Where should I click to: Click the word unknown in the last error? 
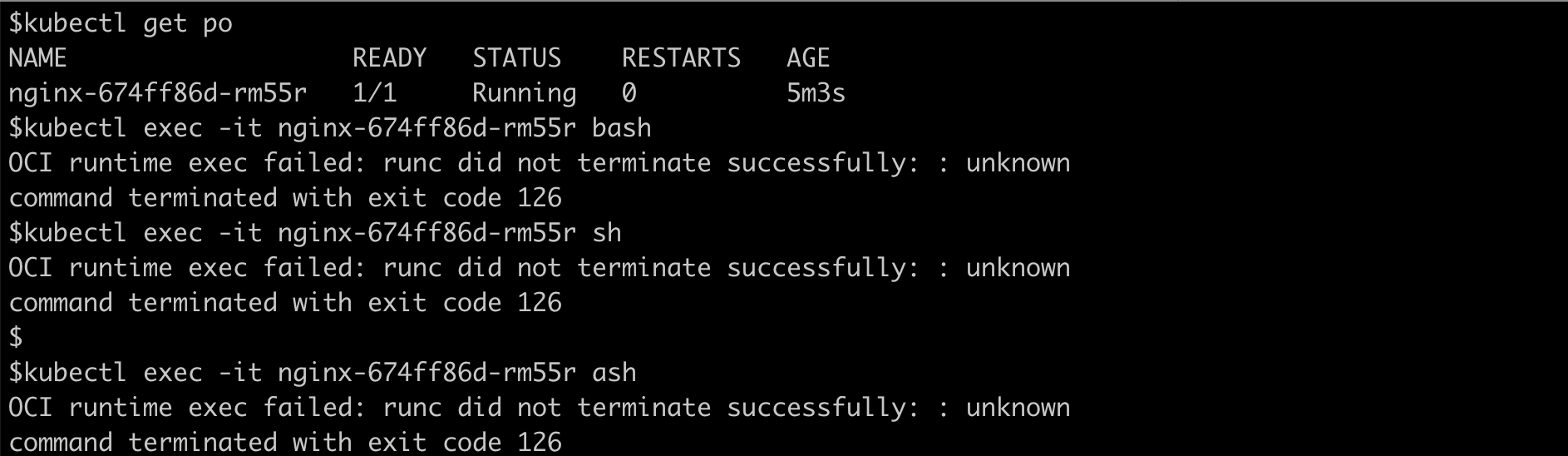click(x=1018, y=407)
